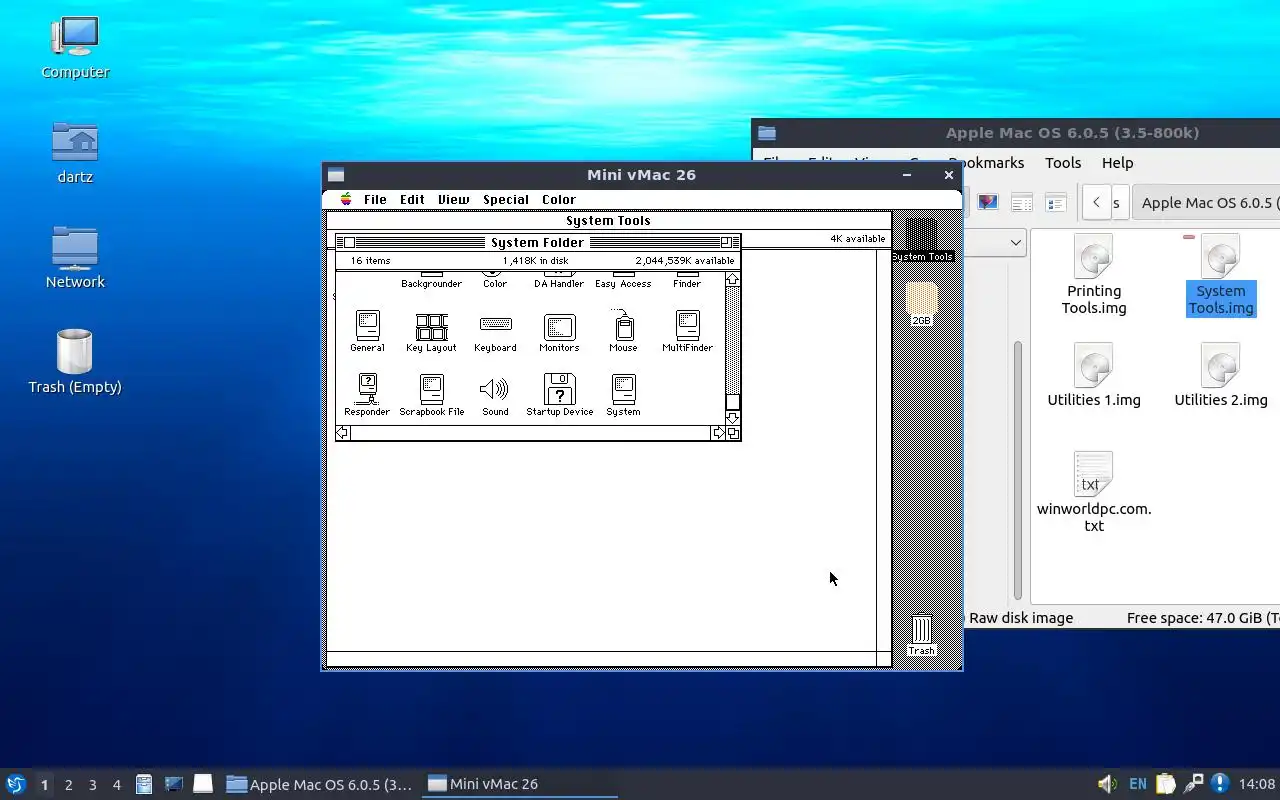Image resolution: width=1280 pixels, height=800 pixels.
Task: Open the Mini vMac window menu icon
Action: (x=336, y=174)
